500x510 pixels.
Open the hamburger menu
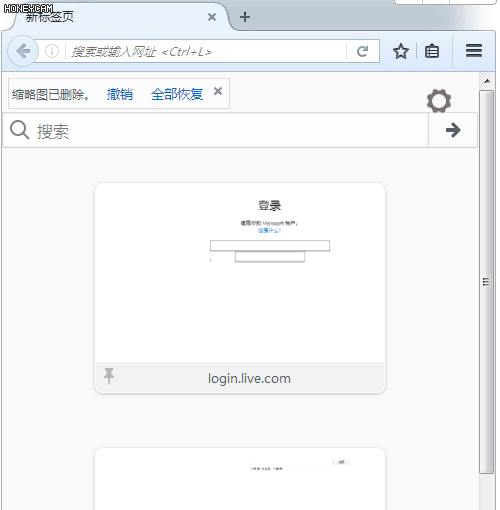474,51
